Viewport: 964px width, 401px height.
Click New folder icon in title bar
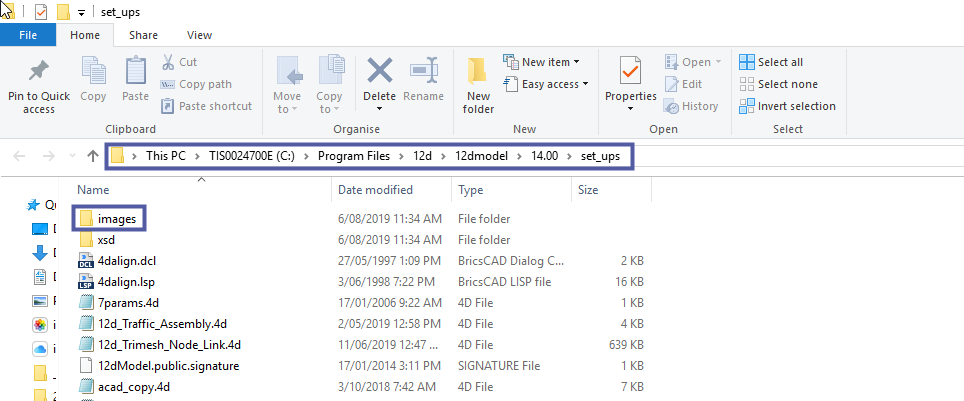pyautogui.click(x=63, y=12)
